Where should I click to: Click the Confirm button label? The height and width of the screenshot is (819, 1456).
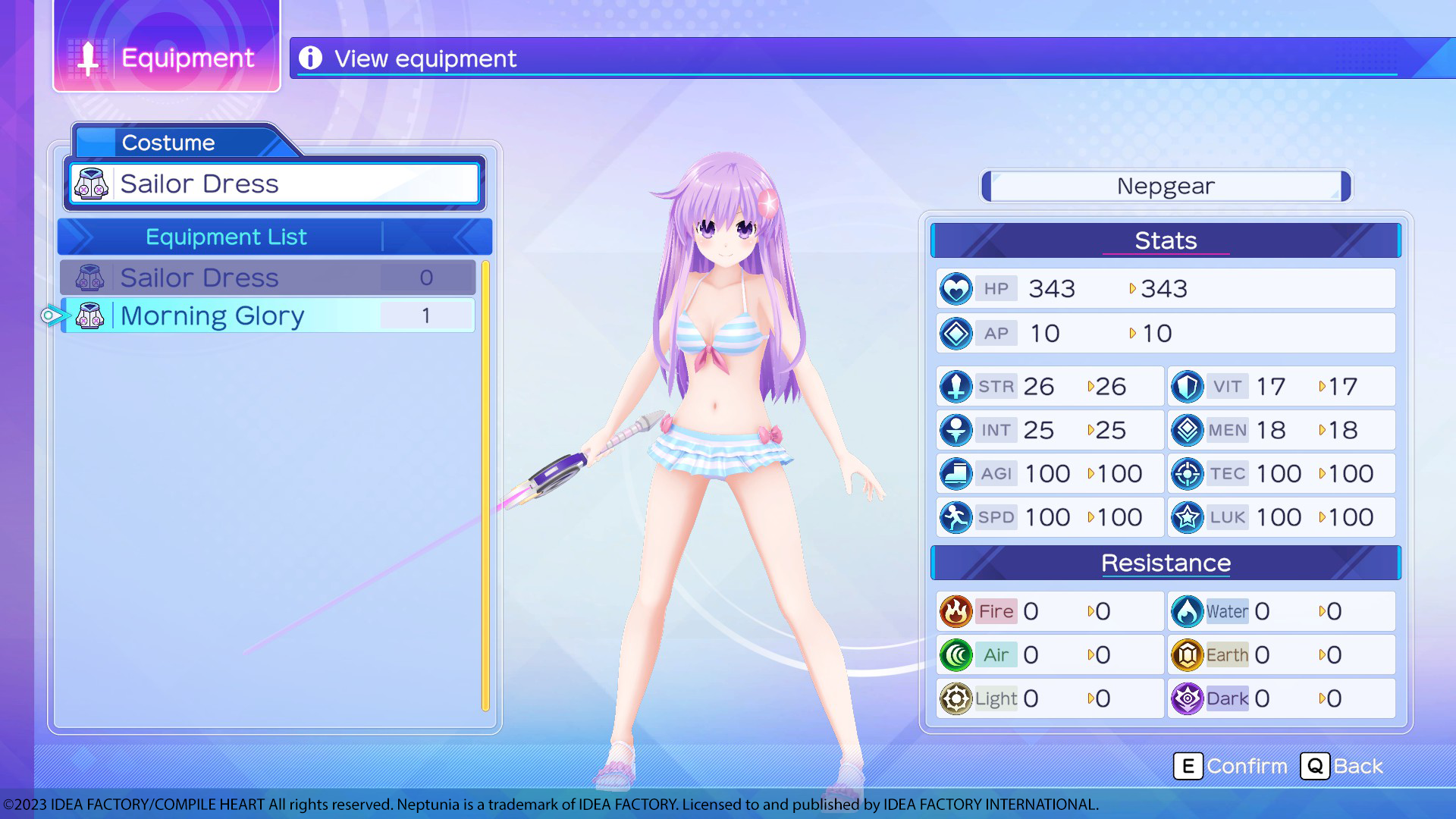tap(1247, 767)
